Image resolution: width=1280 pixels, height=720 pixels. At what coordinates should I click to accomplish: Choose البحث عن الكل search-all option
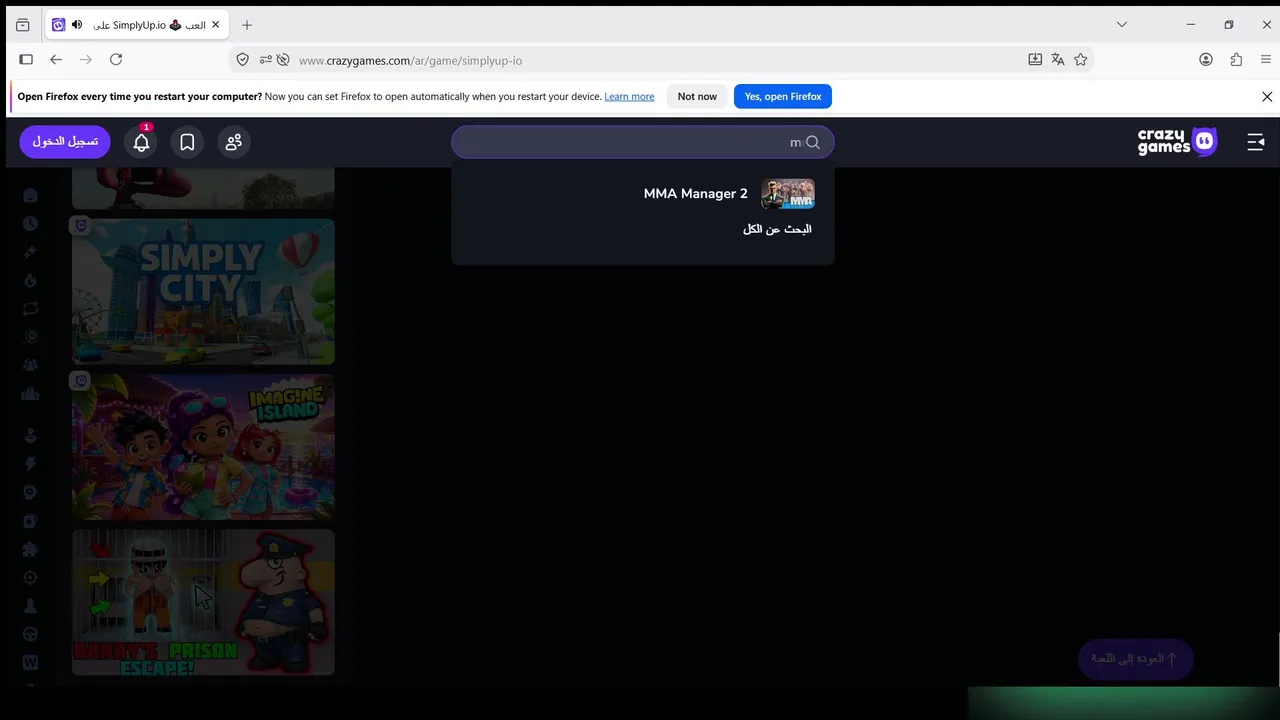[x=777, y=229]
